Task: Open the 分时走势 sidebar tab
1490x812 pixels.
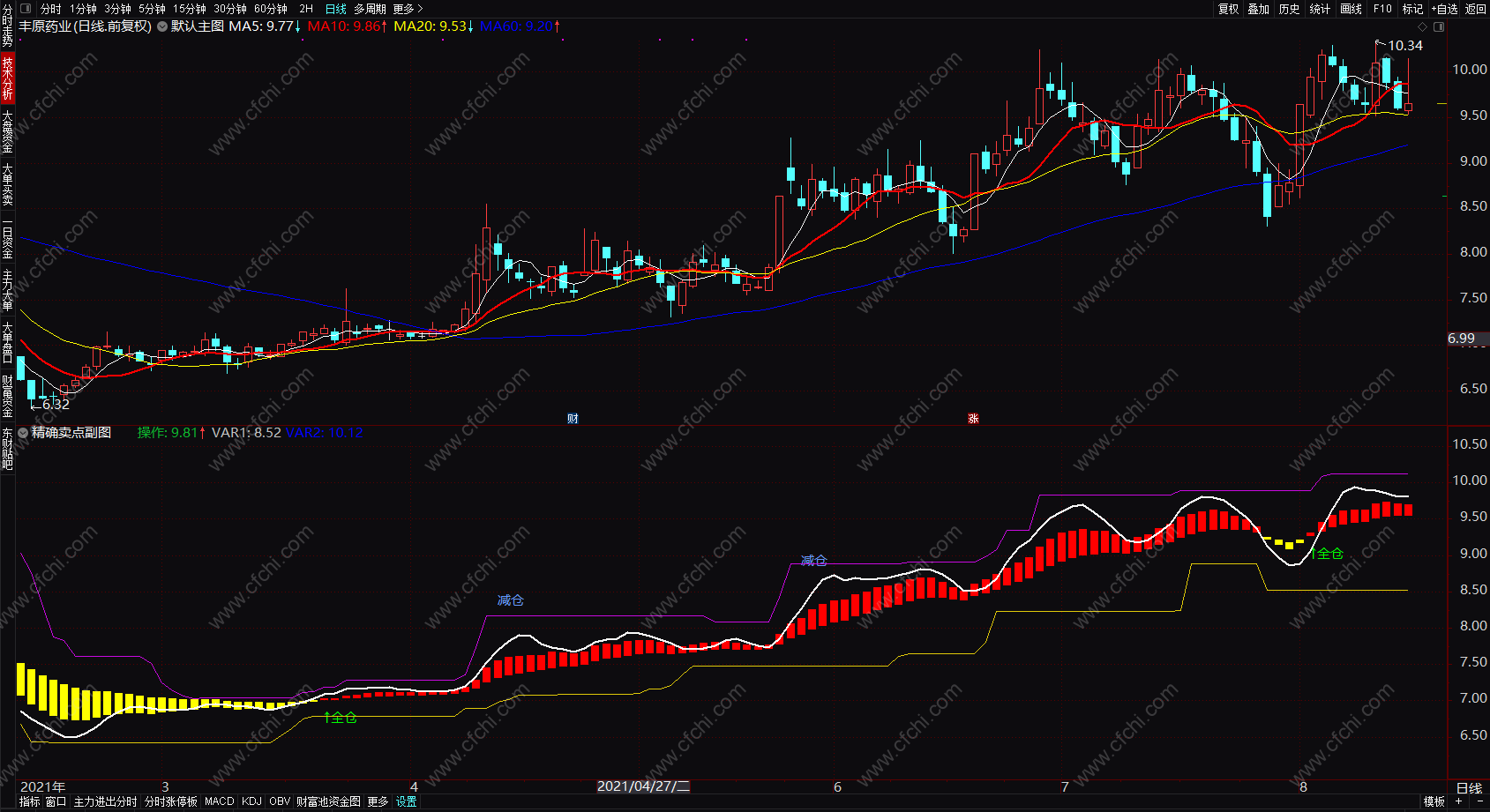Action: click(7, 26)
